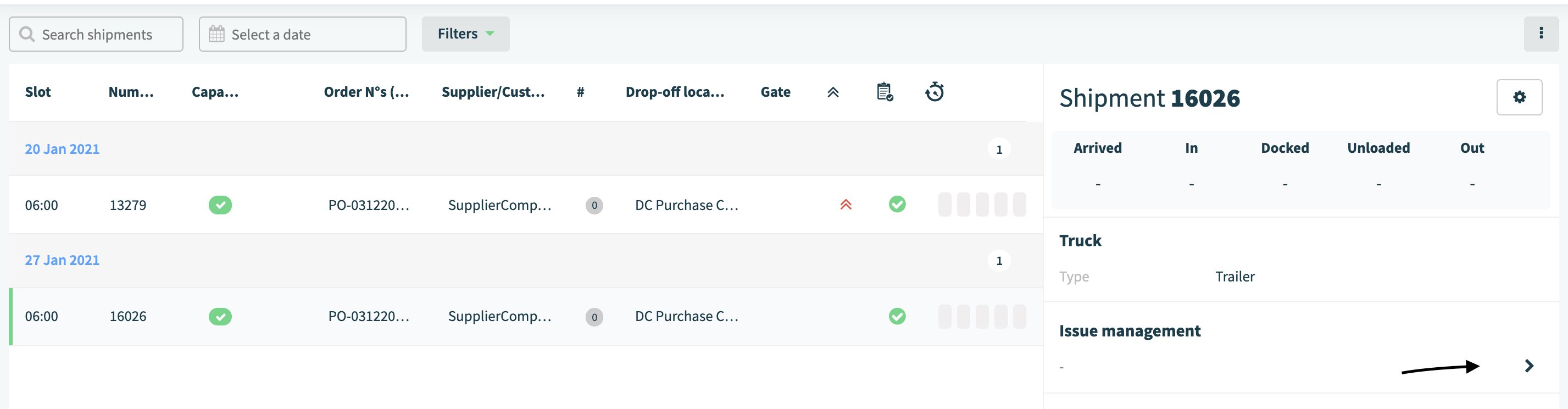Click capacity green check for shipment 16026
The height and width of the screenshot is (409, 1568).
coord(220,317)
